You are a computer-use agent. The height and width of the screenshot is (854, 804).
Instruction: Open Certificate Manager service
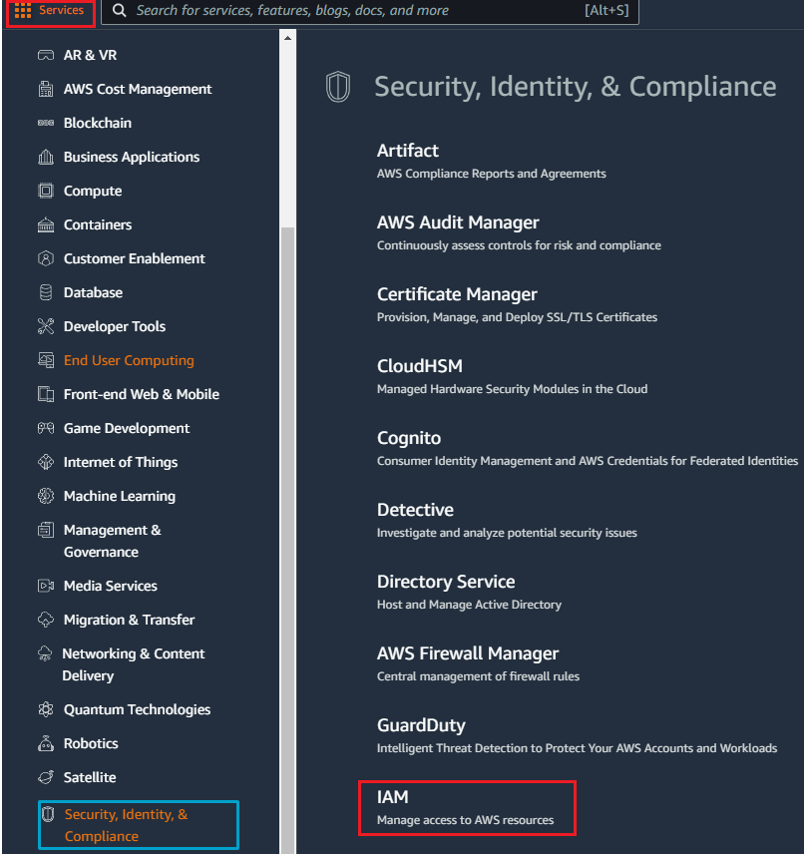point(457,295)
